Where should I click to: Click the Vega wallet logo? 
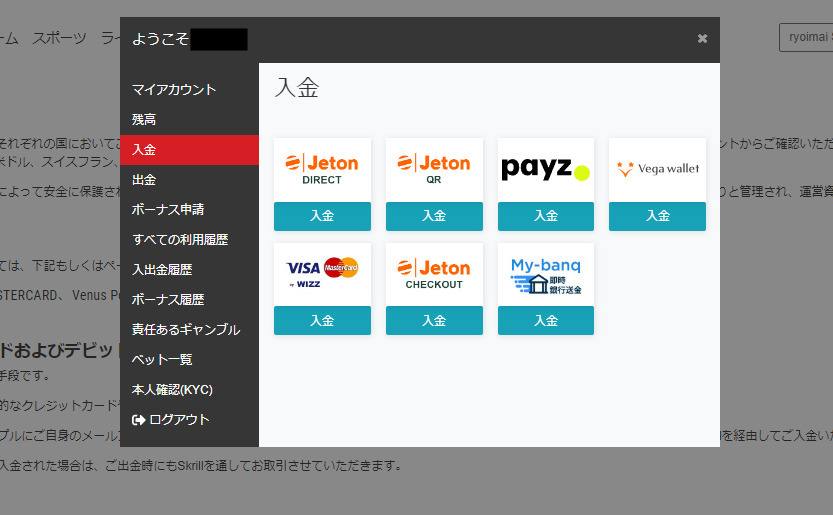(x=658, y=169)
